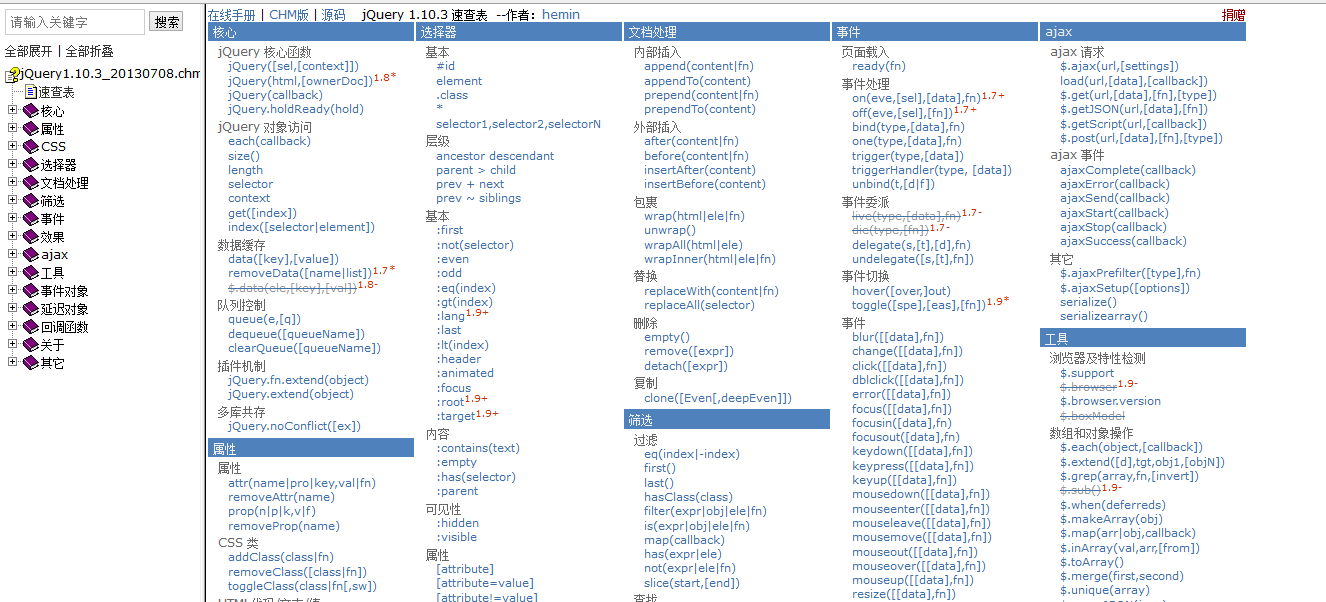1326x602 pixels.
Task: Expand the 延迟对象 tree node
Action: (x=12, y=309)
